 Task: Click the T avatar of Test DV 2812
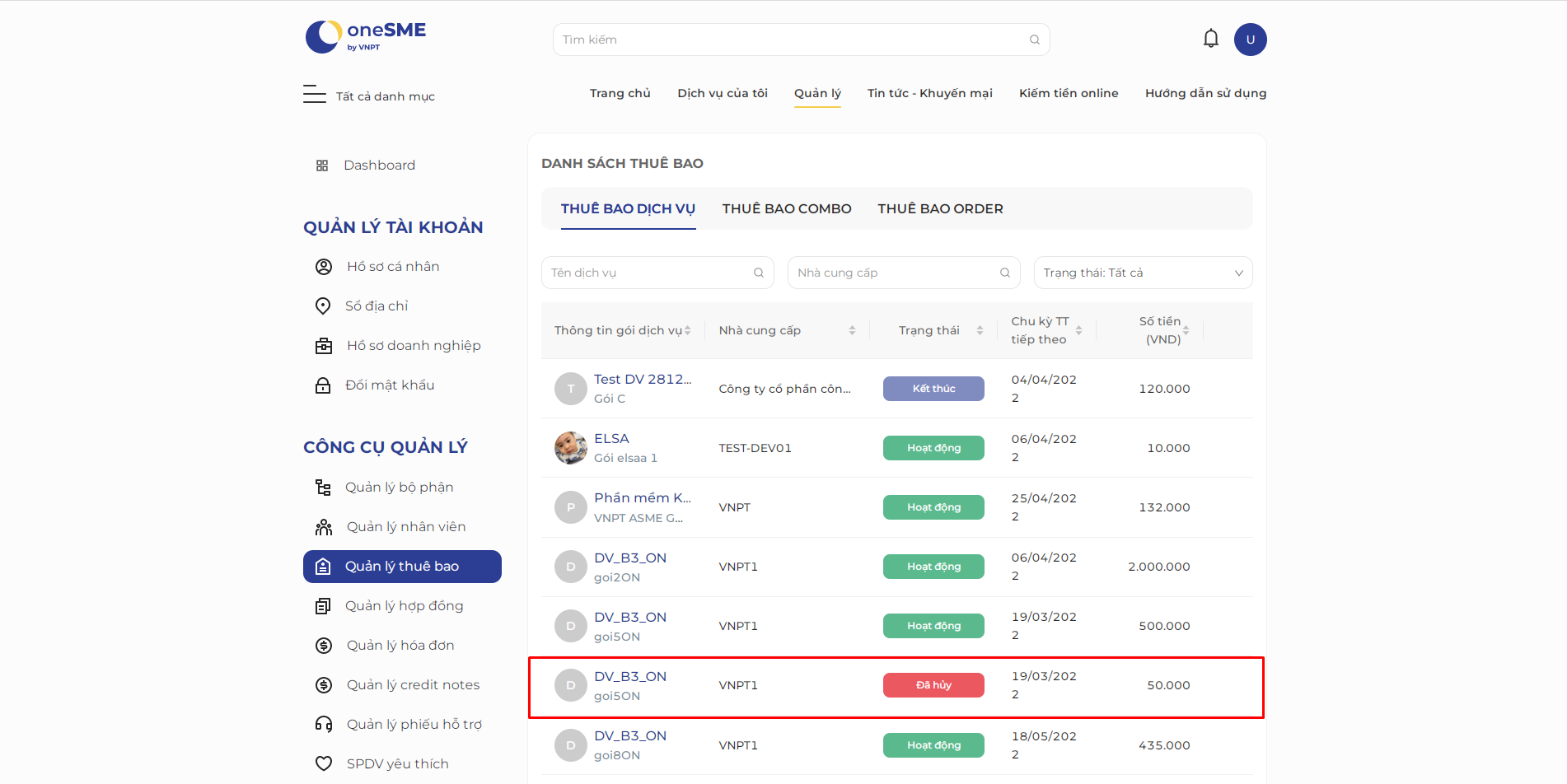pos(571,389)
